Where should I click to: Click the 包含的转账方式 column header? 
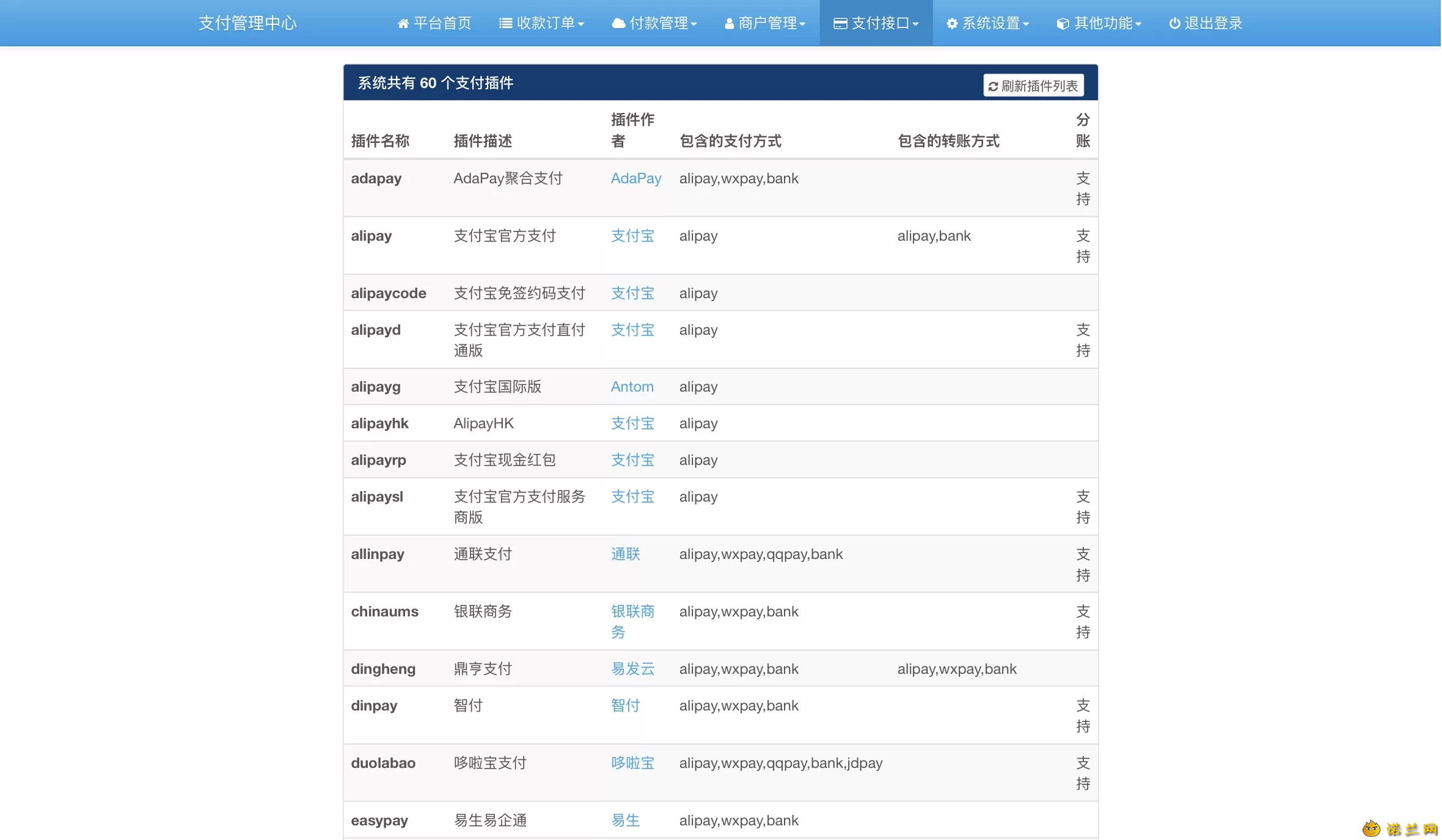(x=948, y=141)
